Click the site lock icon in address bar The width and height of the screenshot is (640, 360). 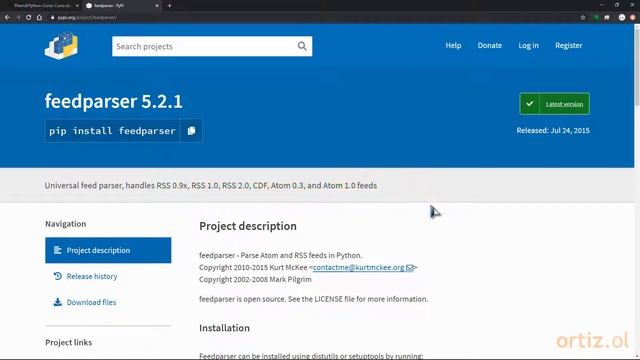[x=52, y=18]
